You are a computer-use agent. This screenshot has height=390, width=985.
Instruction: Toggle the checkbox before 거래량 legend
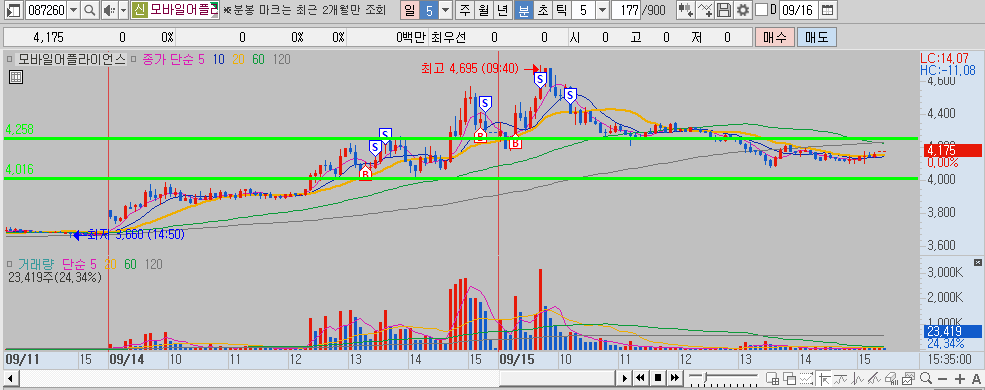click(x=9, y=264)
